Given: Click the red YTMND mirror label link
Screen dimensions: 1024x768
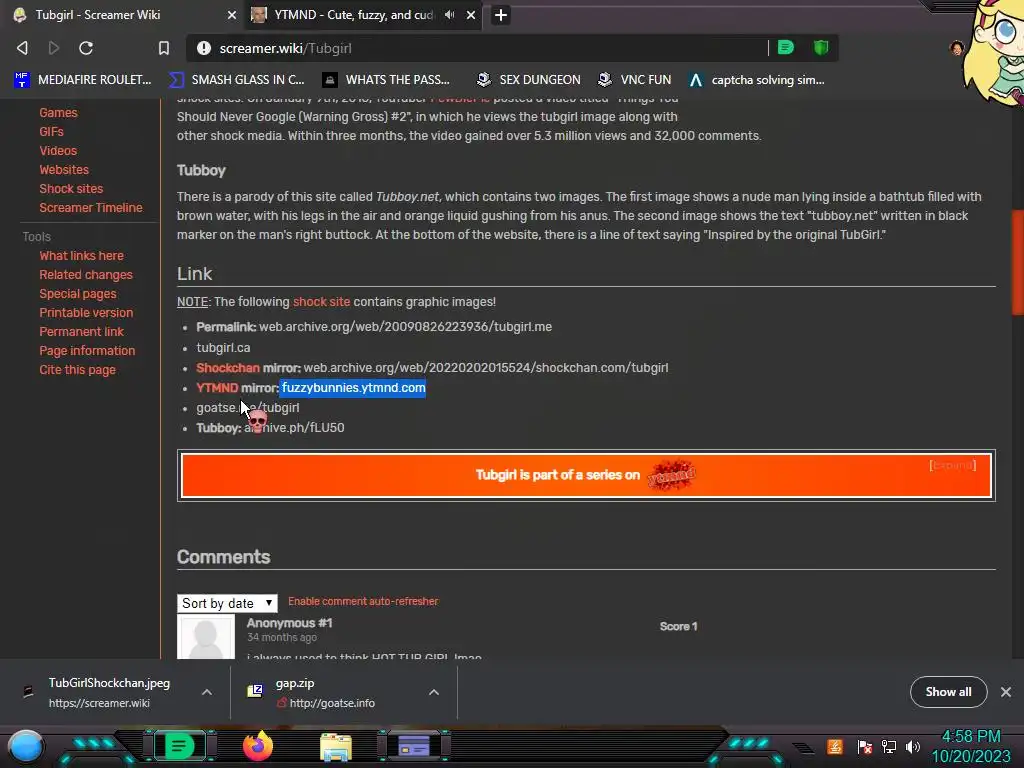Looking at the screenshot, I should coord(217,388).
